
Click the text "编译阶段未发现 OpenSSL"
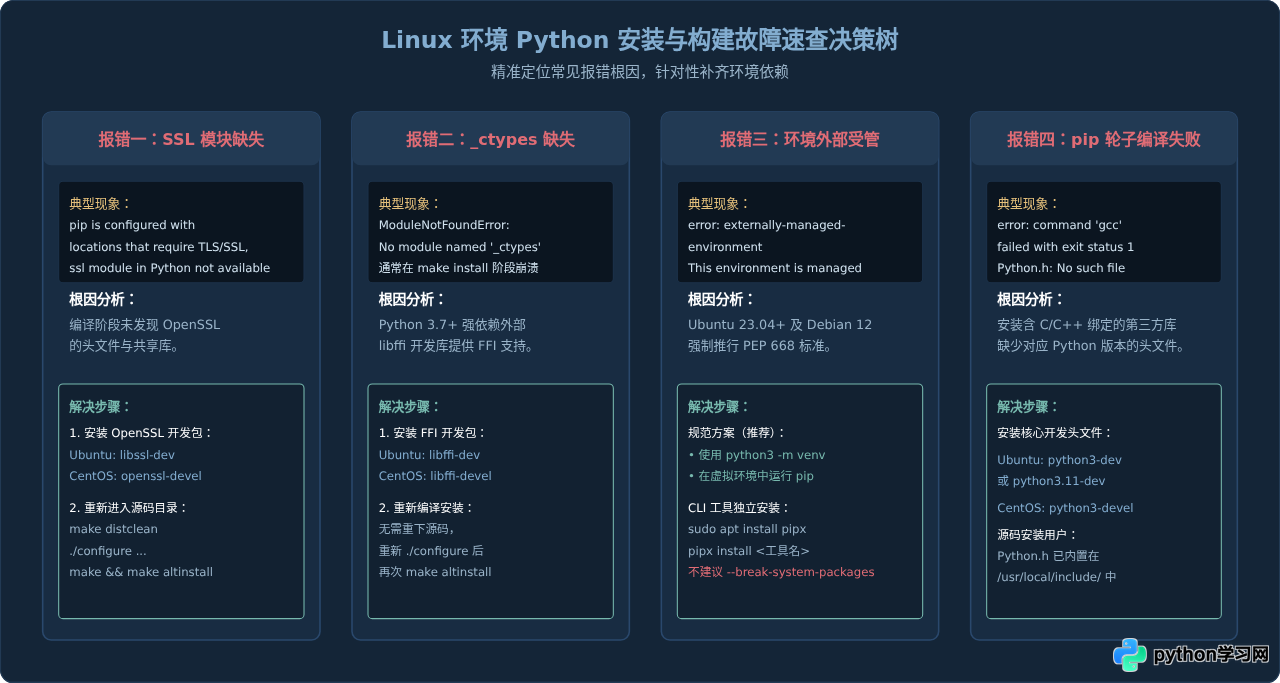(x=145, y=325)
